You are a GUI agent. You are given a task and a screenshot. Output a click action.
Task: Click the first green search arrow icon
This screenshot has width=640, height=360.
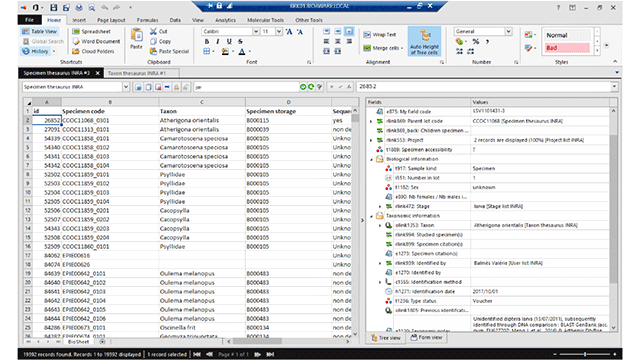pyautogui.click(x=303, y=87)
